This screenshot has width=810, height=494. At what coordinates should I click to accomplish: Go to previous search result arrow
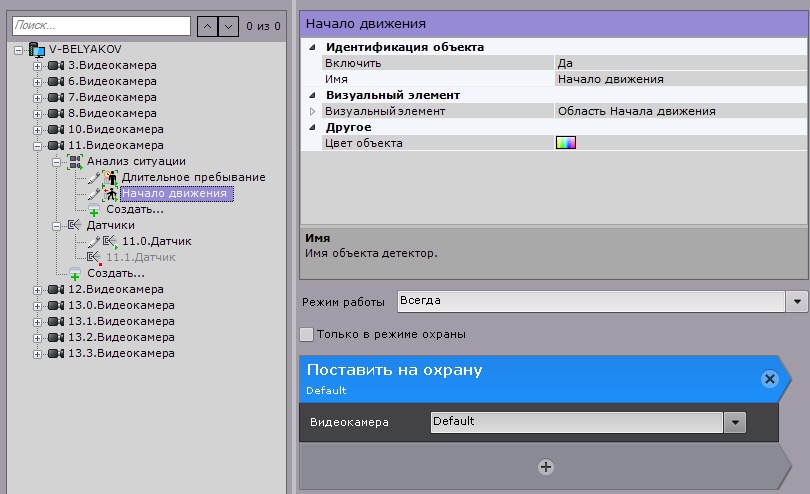tap(206, 23)
